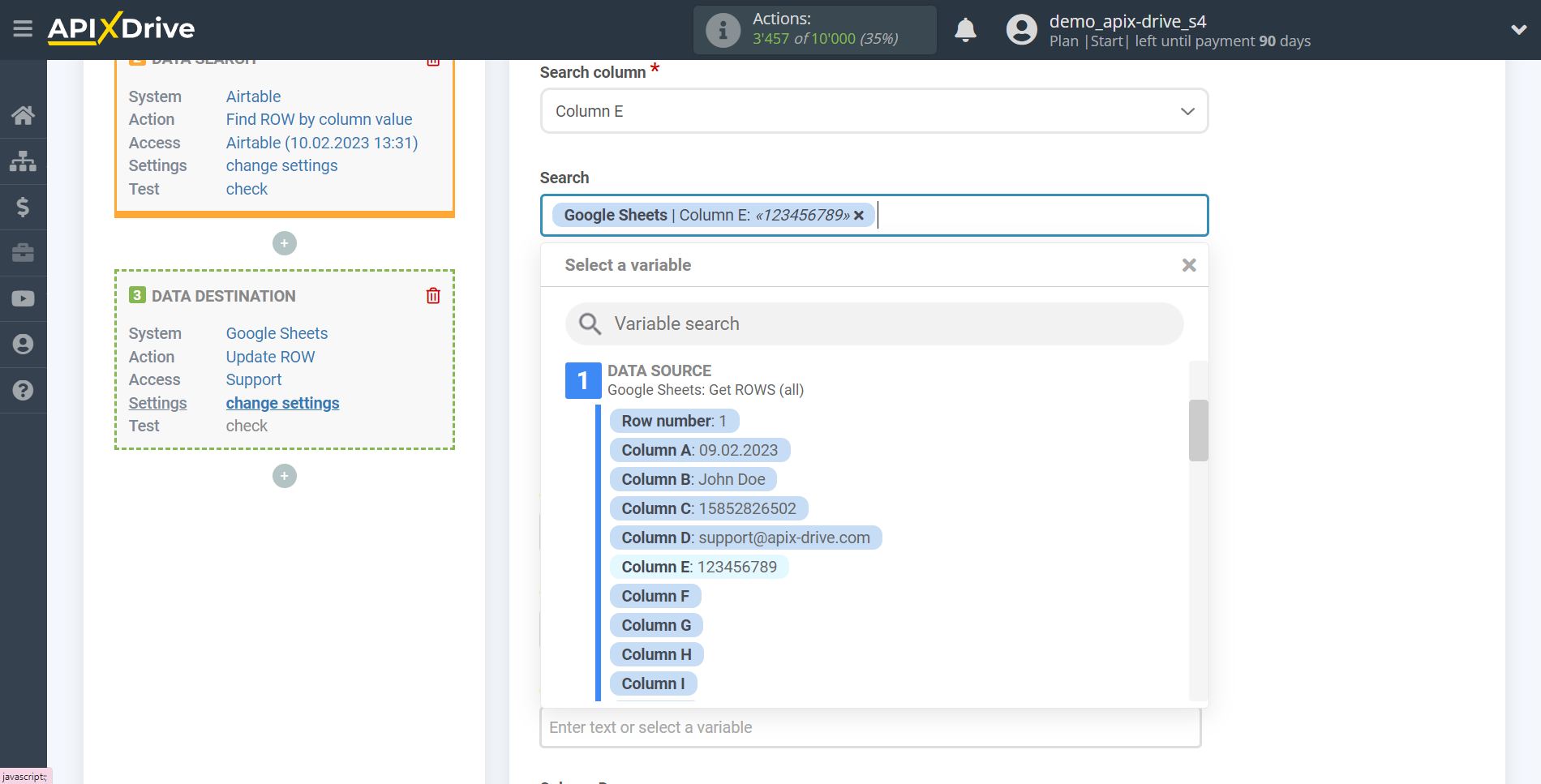The image size is (1541, 784).
Task: Click the data source number 1 badge
Action: point(582,380)
